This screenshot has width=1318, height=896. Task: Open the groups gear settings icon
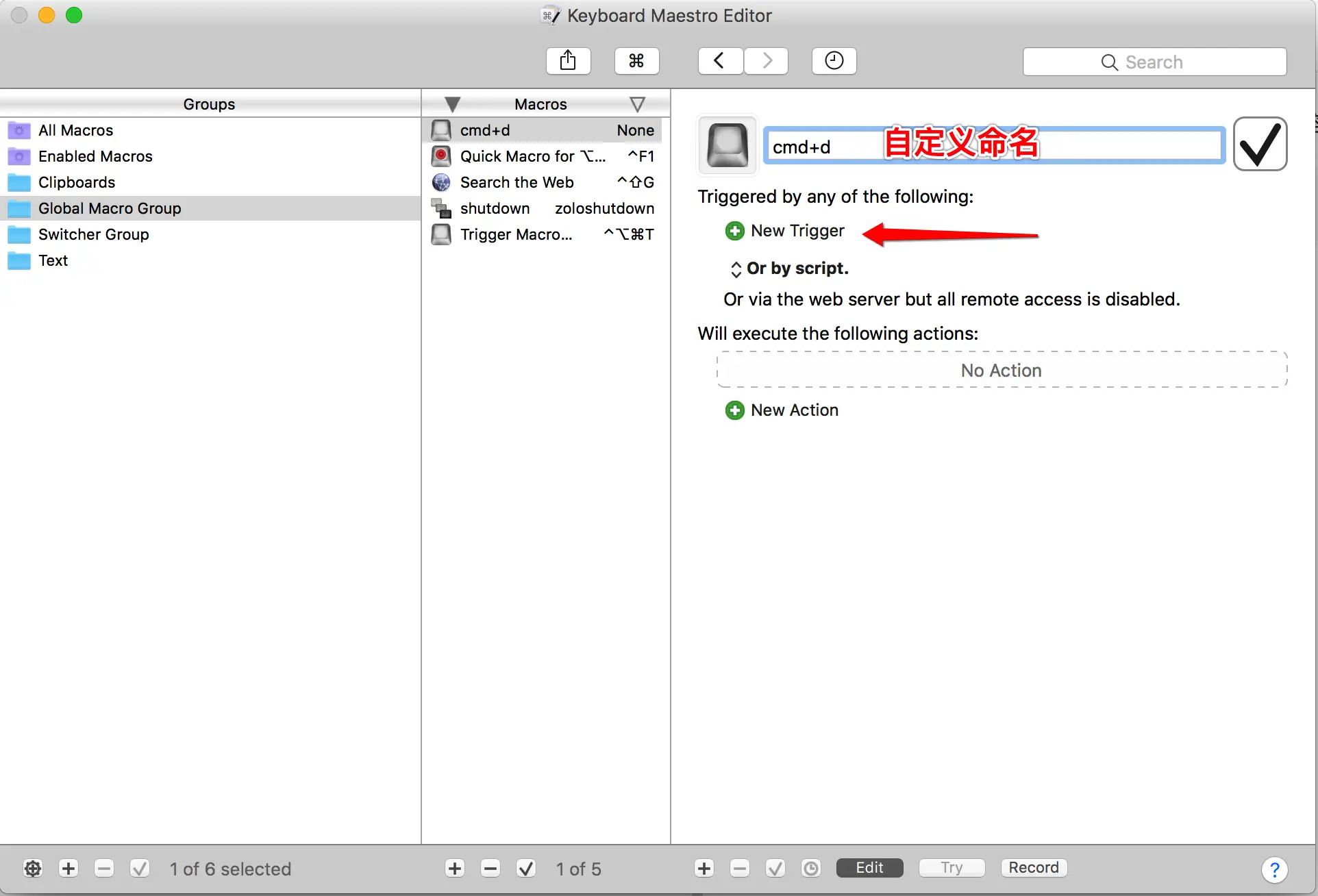[x=33, y=869]
